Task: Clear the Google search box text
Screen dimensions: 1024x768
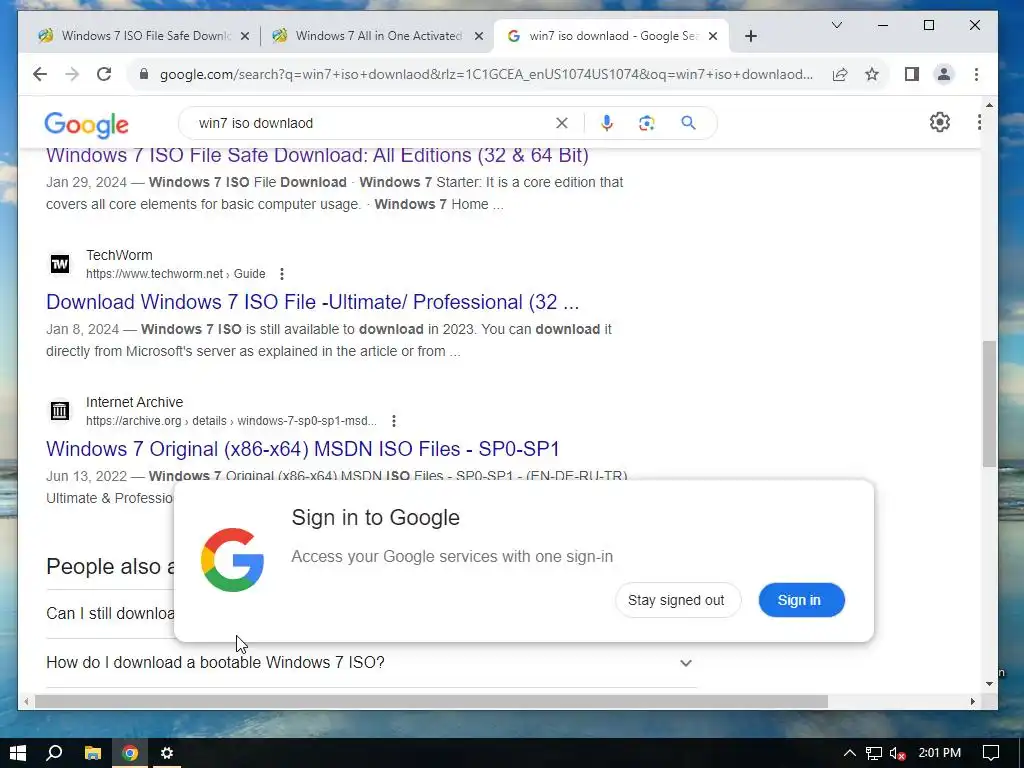Action: pos(562,123)
